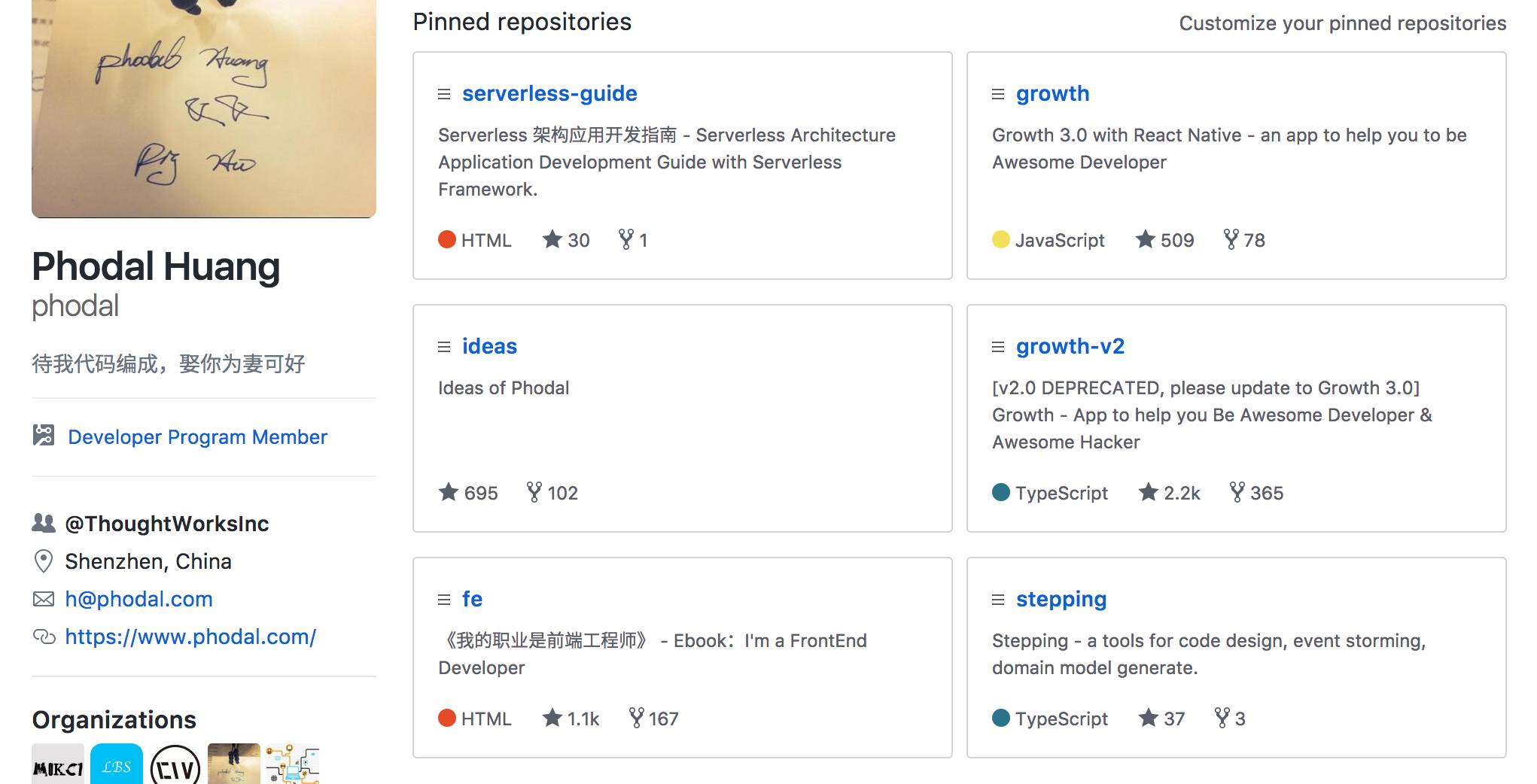Click the star count on growth-v2
1537x784 pixels.
click(x=1170, y=493)
